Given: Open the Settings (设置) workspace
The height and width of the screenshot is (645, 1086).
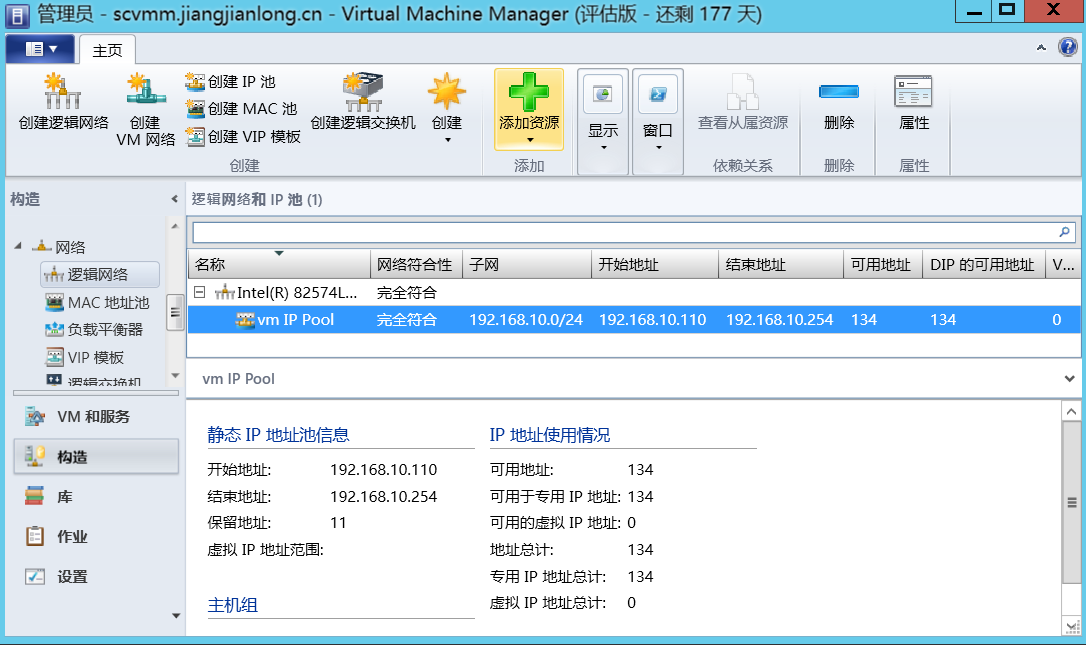Looking at the screenshot, I should [96, 576].
